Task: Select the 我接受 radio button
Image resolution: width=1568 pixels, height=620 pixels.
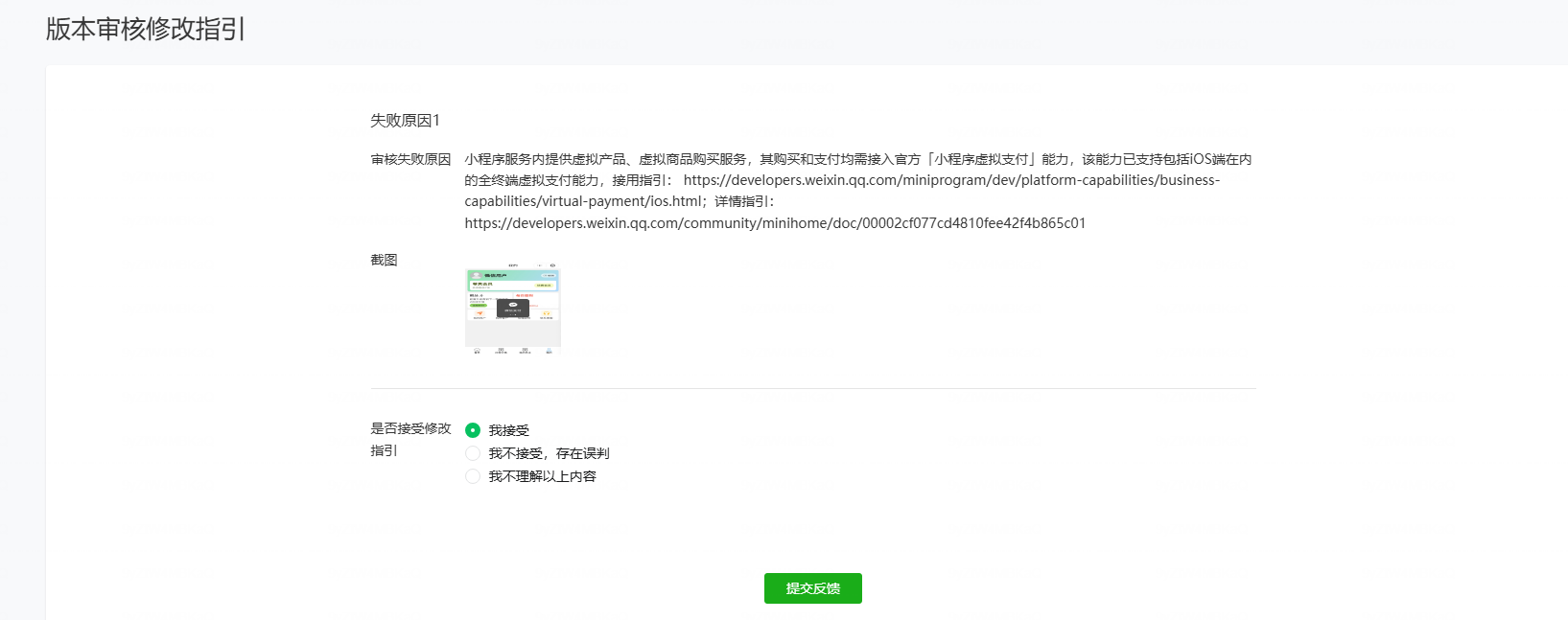Action: click(473, 430)
